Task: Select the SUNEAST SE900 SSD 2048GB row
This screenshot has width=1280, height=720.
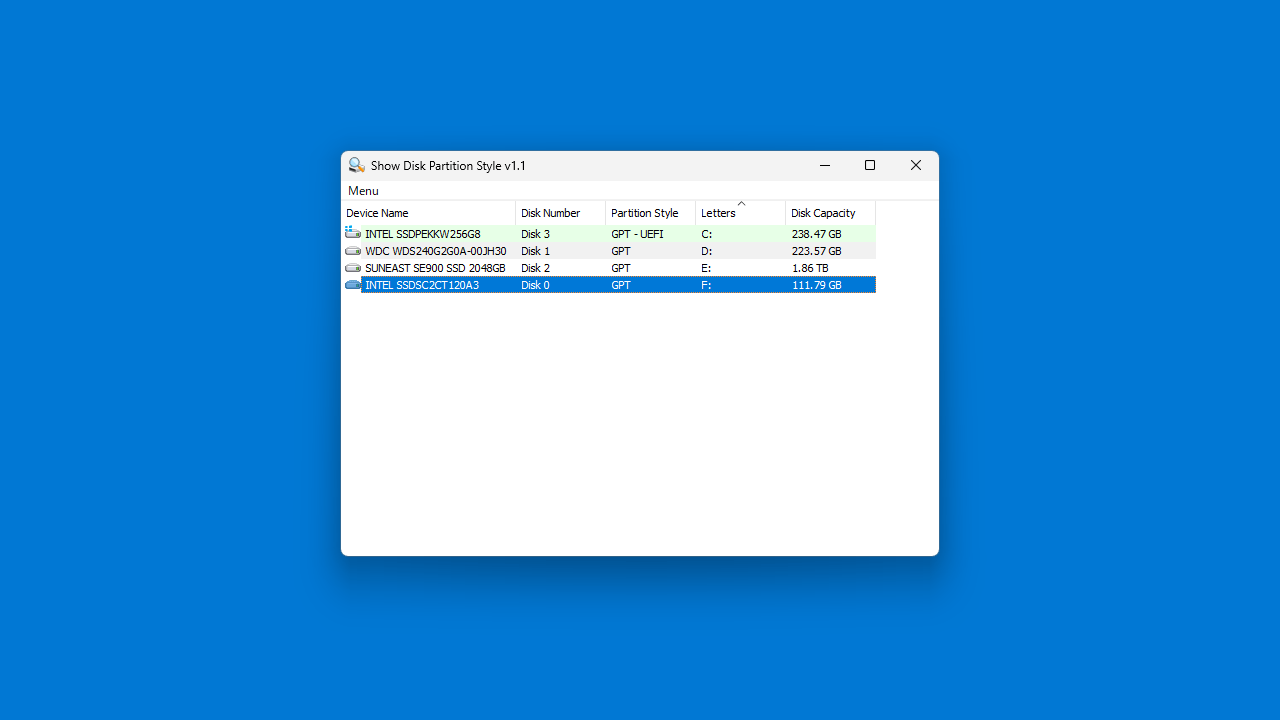Action: [x=609, y=268]
